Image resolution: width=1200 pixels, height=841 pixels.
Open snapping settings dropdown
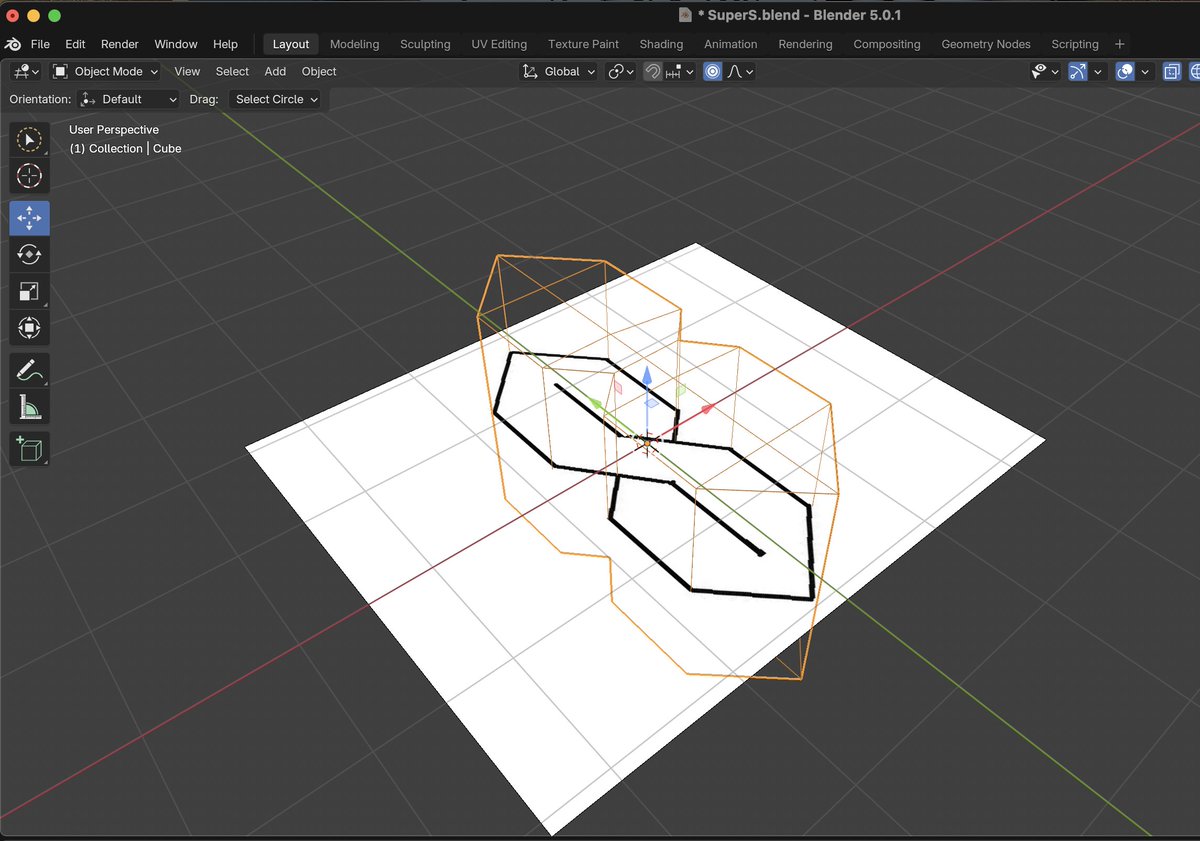[x=680, y=71]
